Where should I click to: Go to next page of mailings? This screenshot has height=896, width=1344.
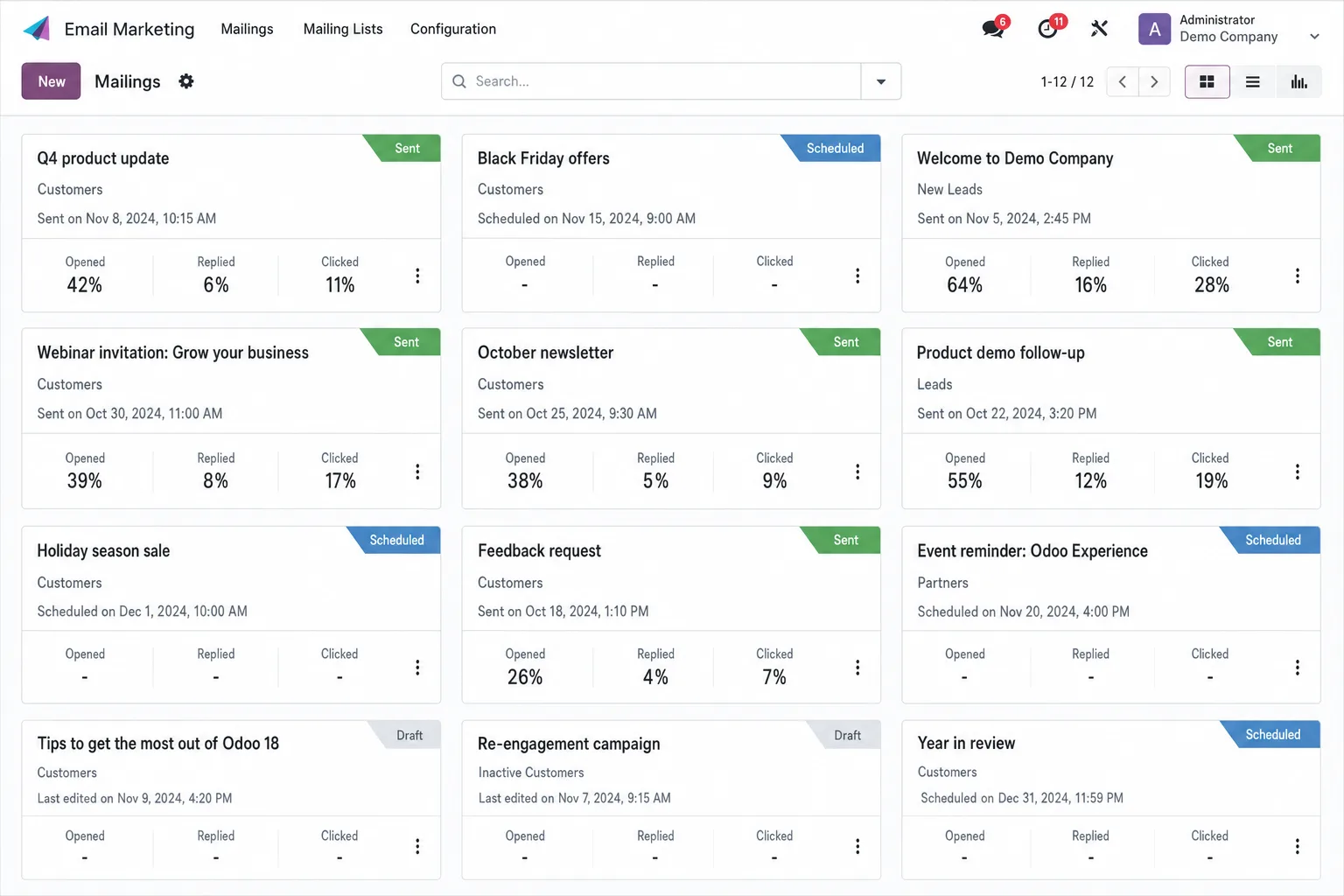tap(1154, 81)
